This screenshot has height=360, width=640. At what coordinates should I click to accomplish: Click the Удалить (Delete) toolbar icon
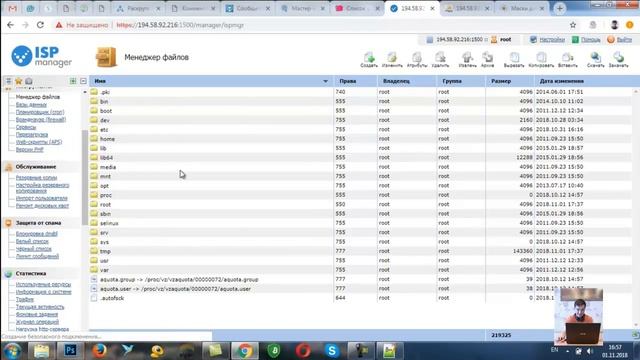(440, 60)
